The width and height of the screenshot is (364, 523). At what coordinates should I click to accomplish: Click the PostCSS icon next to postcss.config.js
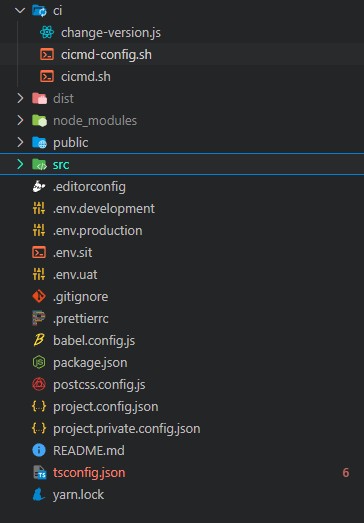pyautogui.click(x=39, y=384)
